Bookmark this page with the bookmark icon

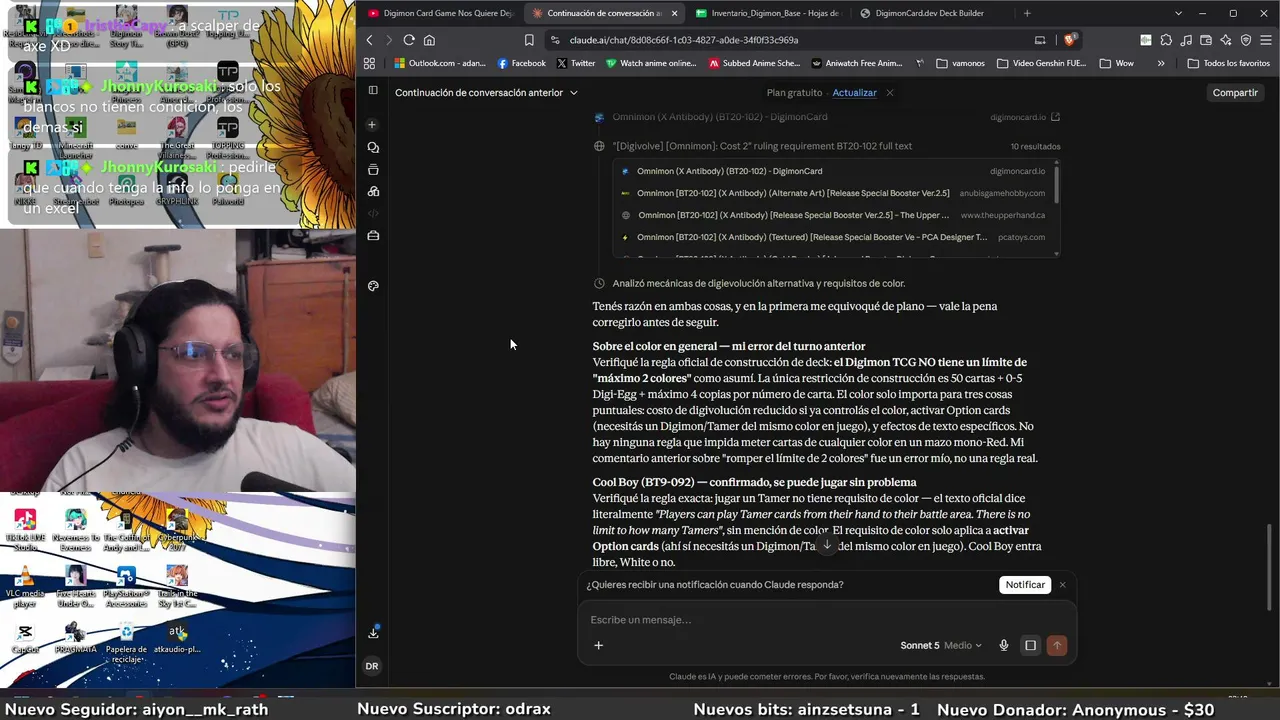tap(529, 40)
